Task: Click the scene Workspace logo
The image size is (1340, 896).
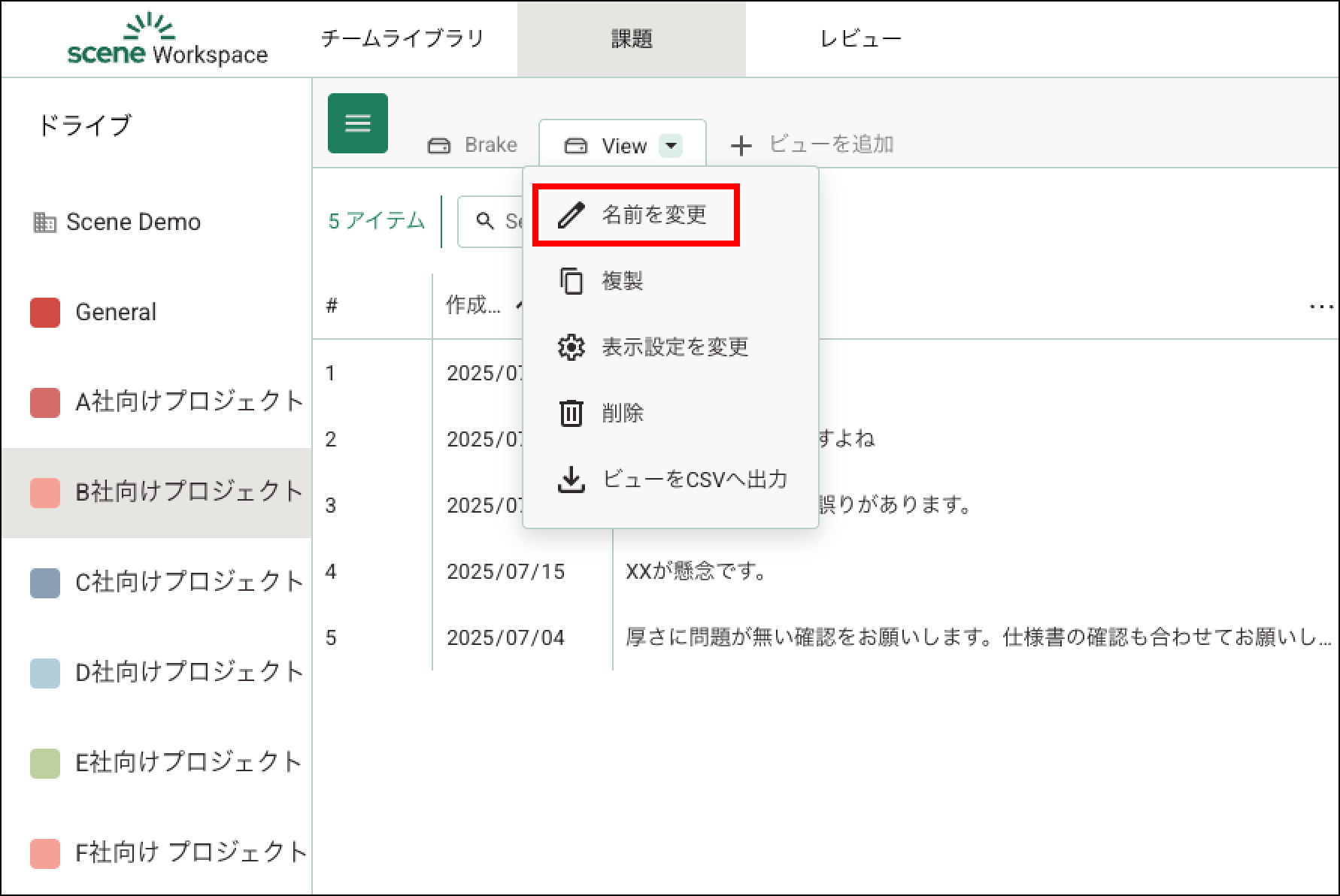Action: [x=167, y=41]
